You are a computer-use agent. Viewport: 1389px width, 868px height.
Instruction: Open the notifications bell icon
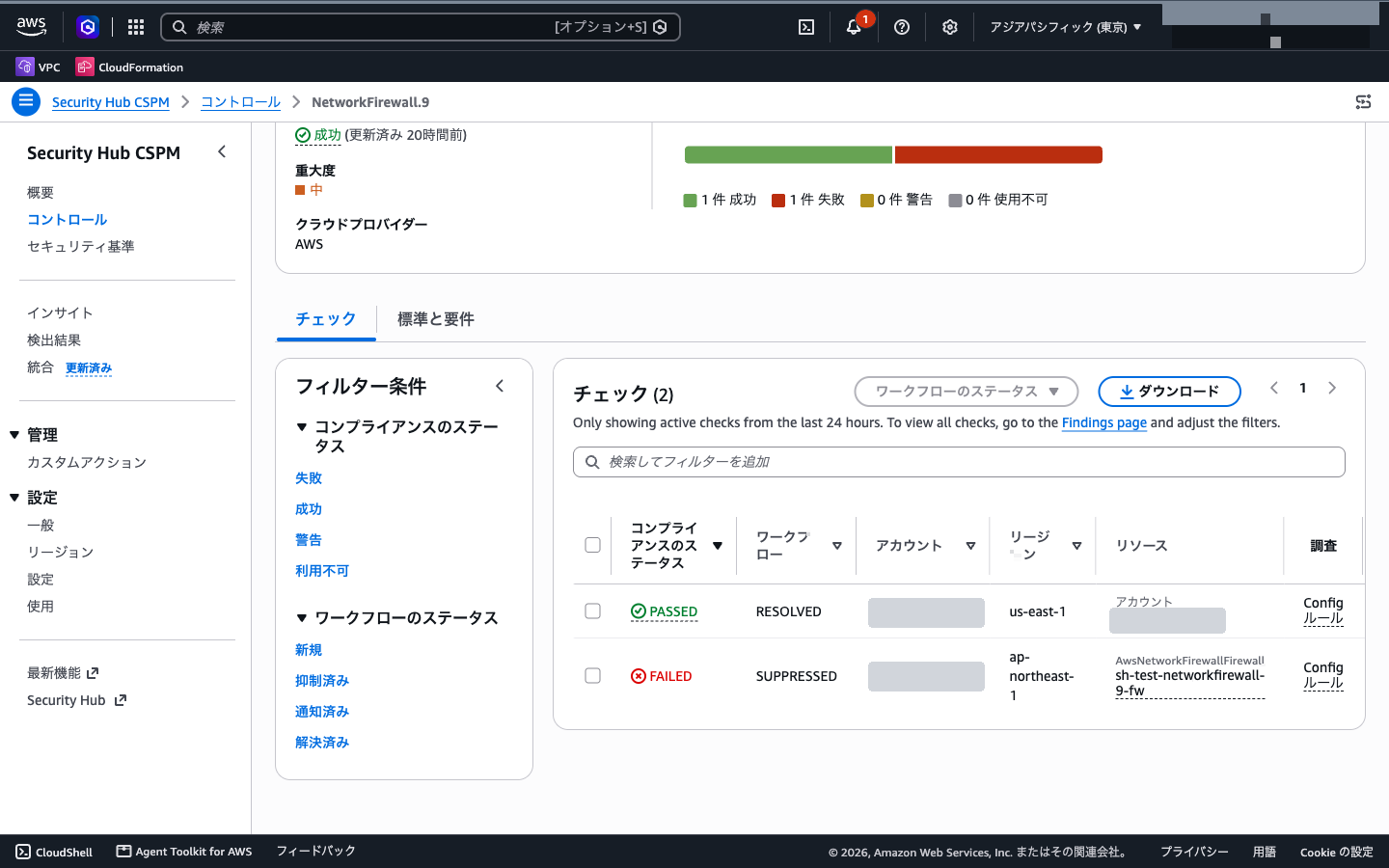click(x=854, y=27)
